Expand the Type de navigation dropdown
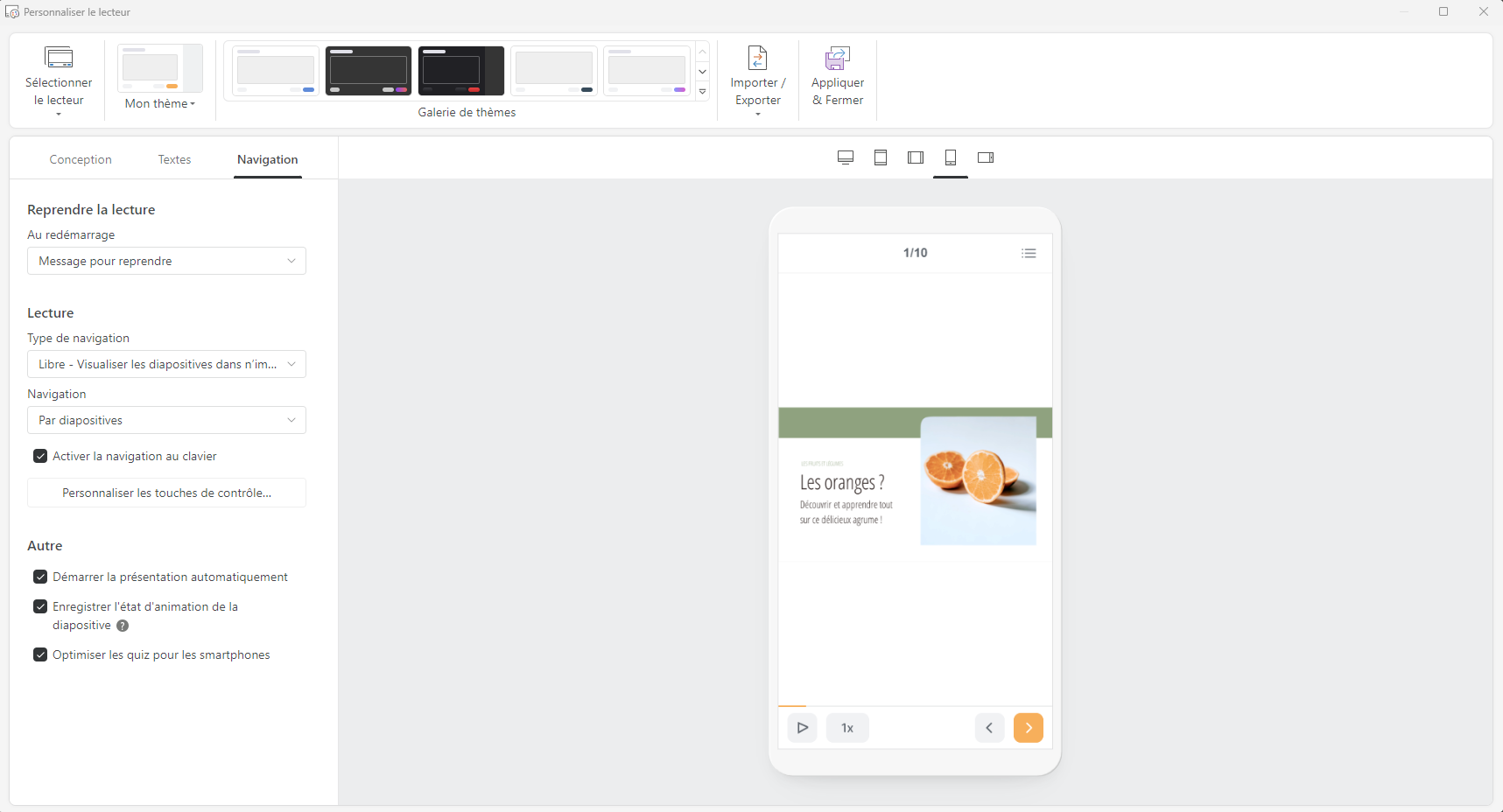 pos(166,364)
